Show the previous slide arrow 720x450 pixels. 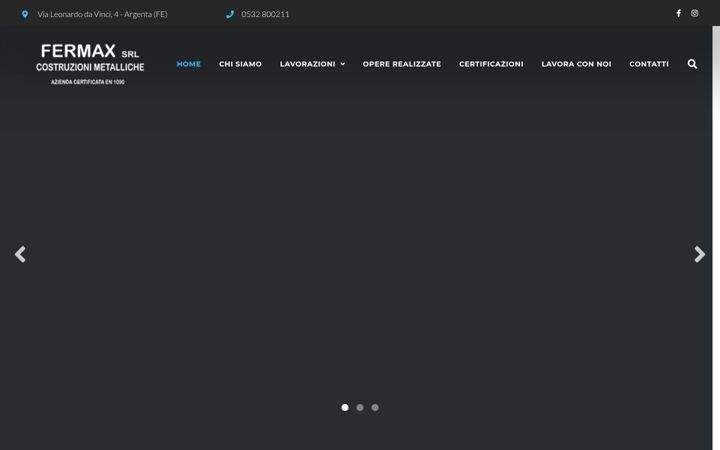20,254
